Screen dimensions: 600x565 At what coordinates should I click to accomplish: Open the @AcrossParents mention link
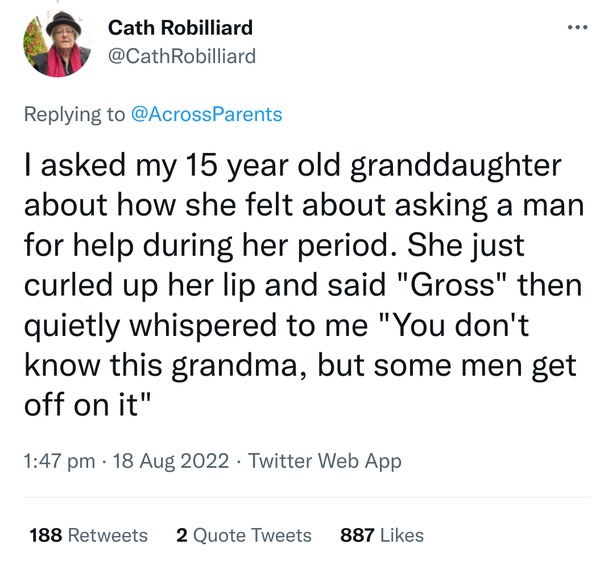point(207,114)
